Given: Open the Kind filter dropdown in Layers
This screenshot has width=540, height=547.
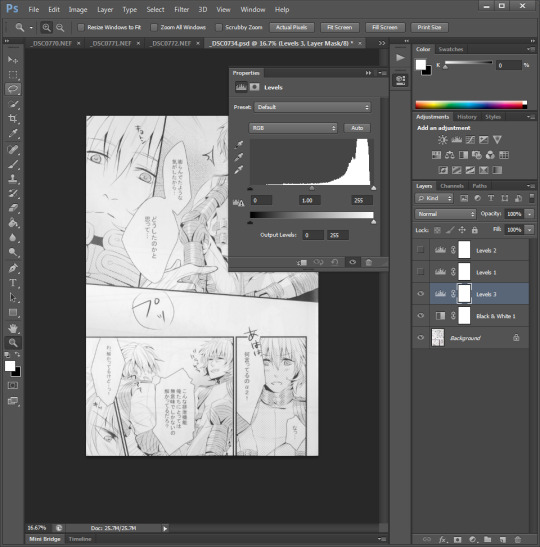Looking at the screenshot, I should click(434, 198).
